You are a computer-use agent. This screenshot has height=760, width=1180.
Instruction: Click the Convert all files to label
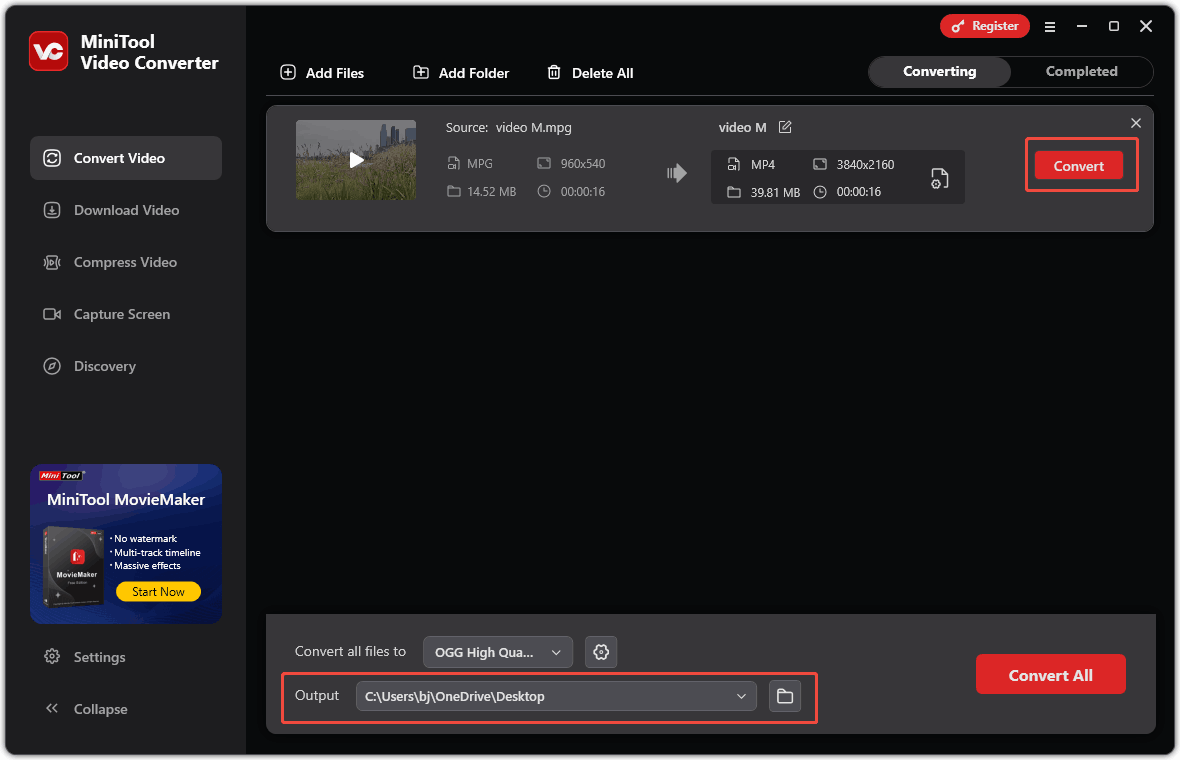click(x=350, y=651)
